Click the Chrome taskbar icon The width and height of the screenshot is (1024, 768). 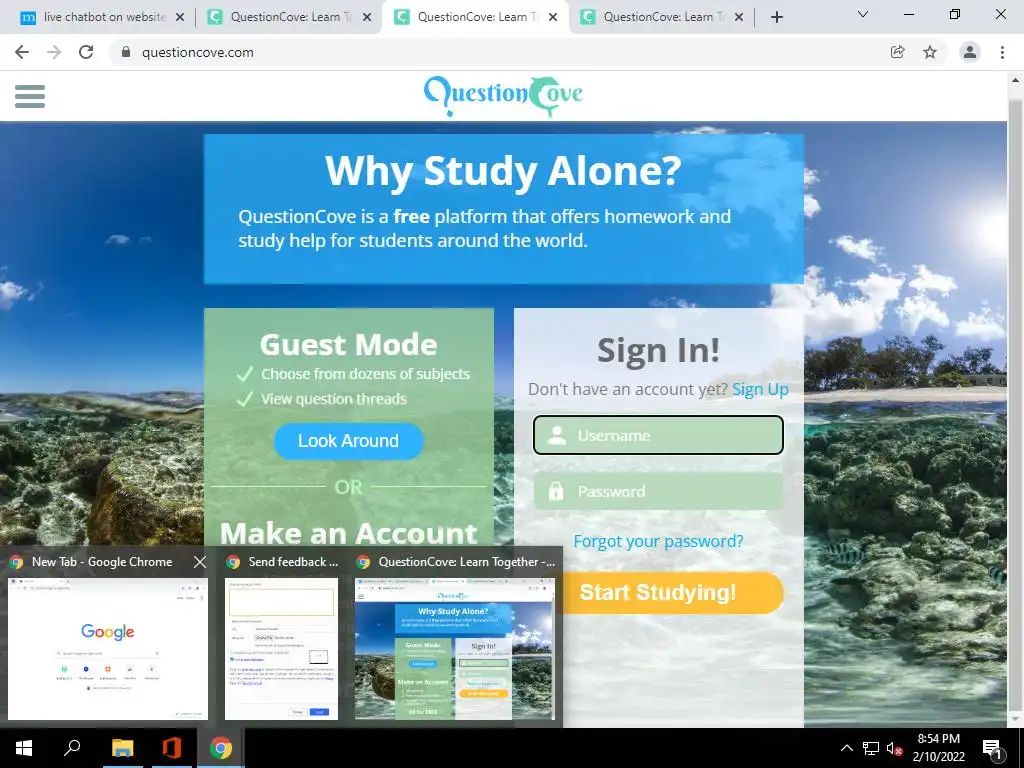point(221,748)
